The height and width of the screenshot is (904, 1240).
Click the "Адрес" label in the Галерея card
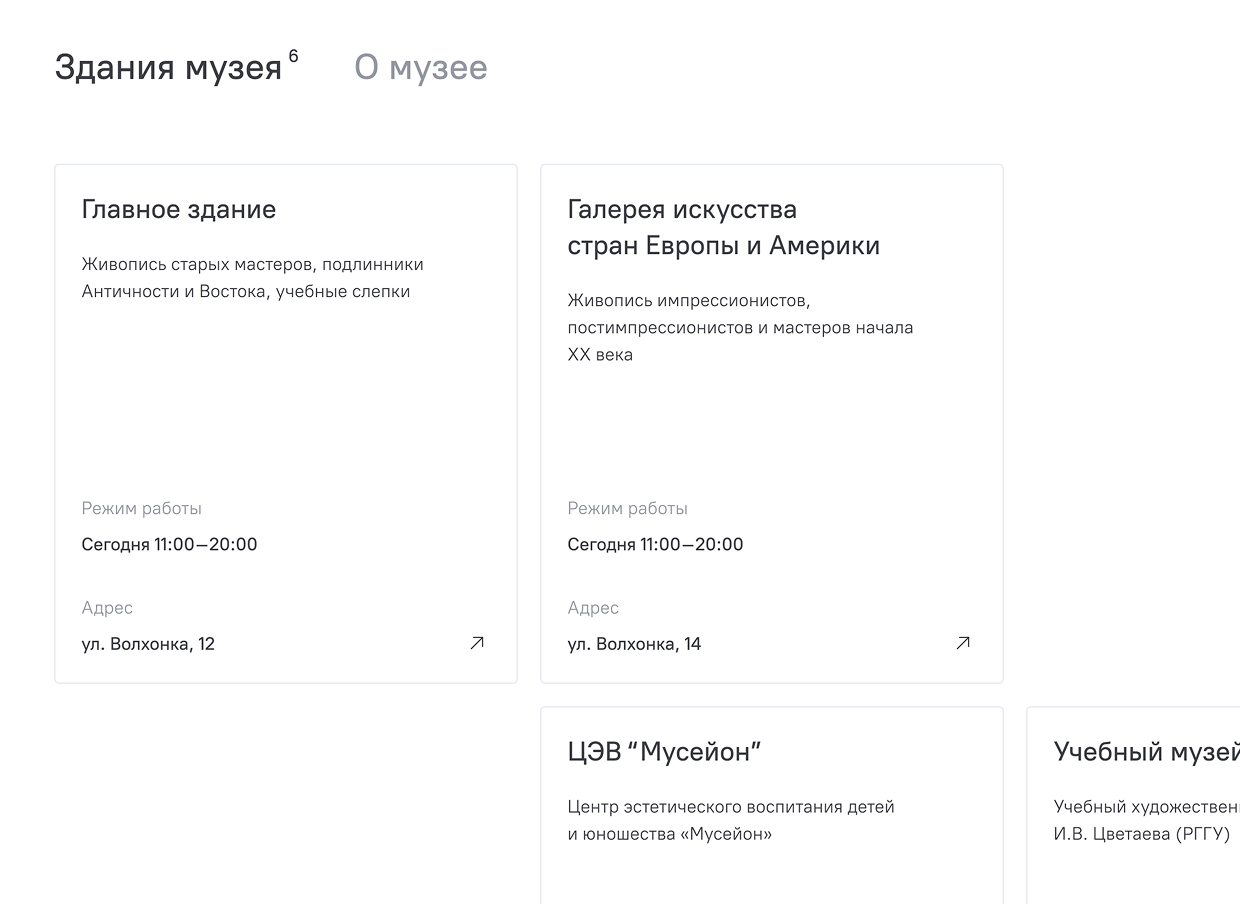(x=593, y=608)
